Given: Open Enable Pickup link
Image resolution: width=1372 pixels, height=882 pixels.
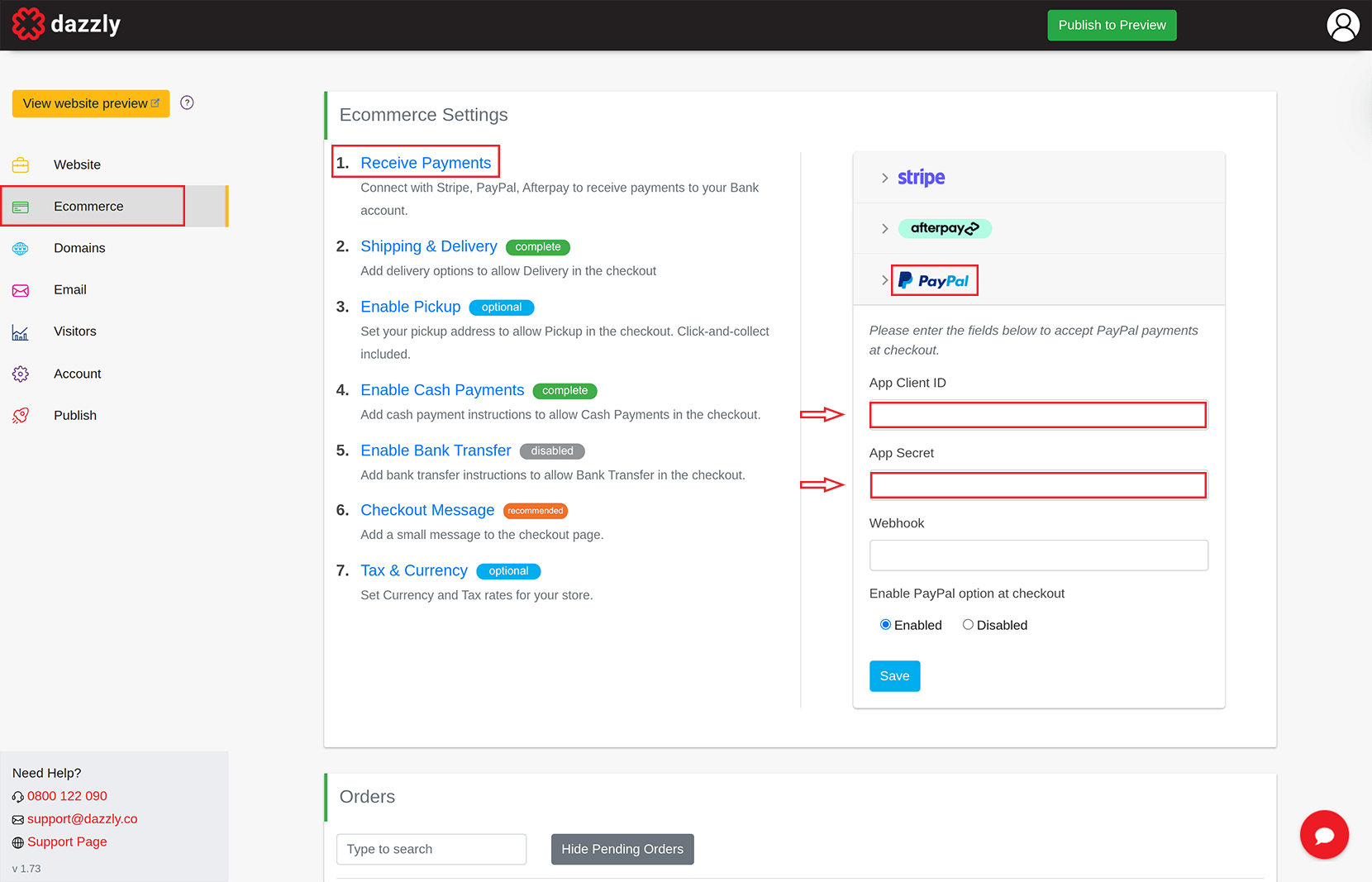Looking at the screenshot, I should point(411,307).
